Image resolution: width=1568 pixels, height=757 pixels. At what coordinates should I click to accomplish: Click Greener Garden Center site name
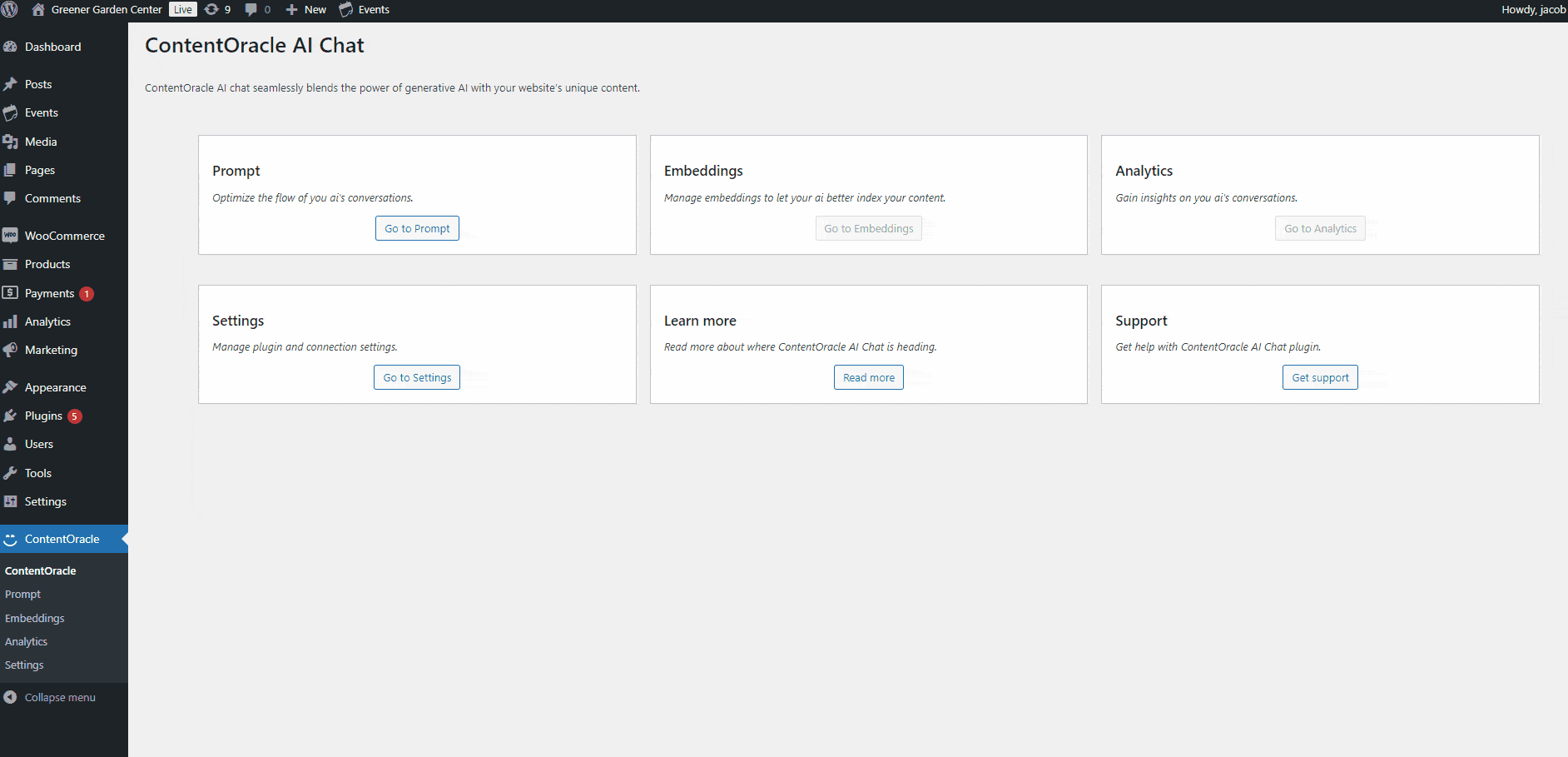(x=107, y=10)
